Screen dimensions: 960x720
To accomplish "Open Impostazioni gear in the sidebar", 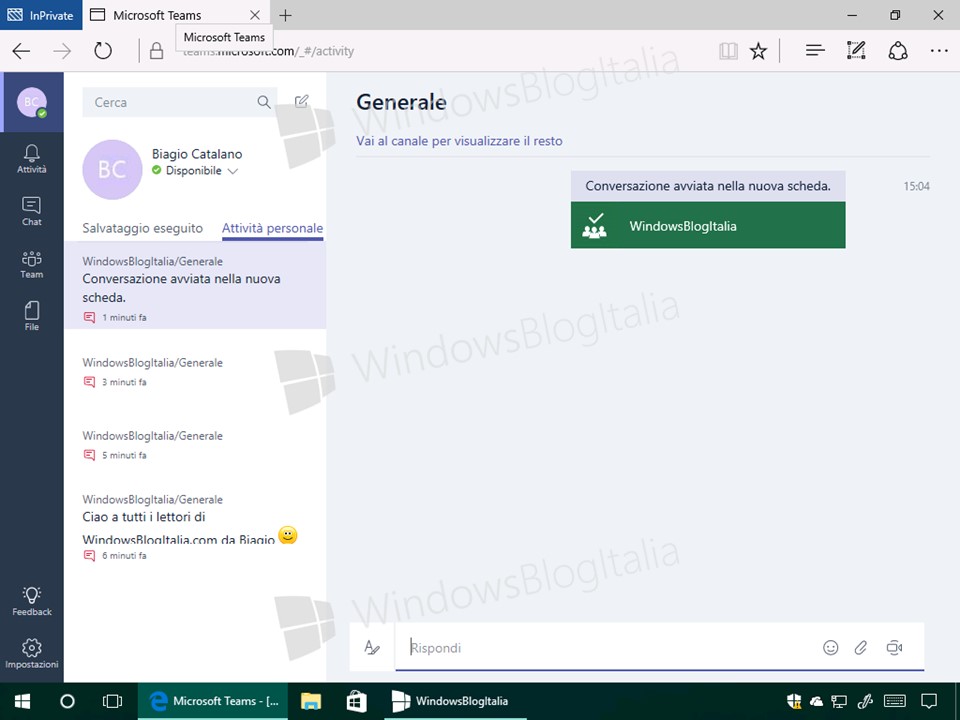I will [31, 653].
